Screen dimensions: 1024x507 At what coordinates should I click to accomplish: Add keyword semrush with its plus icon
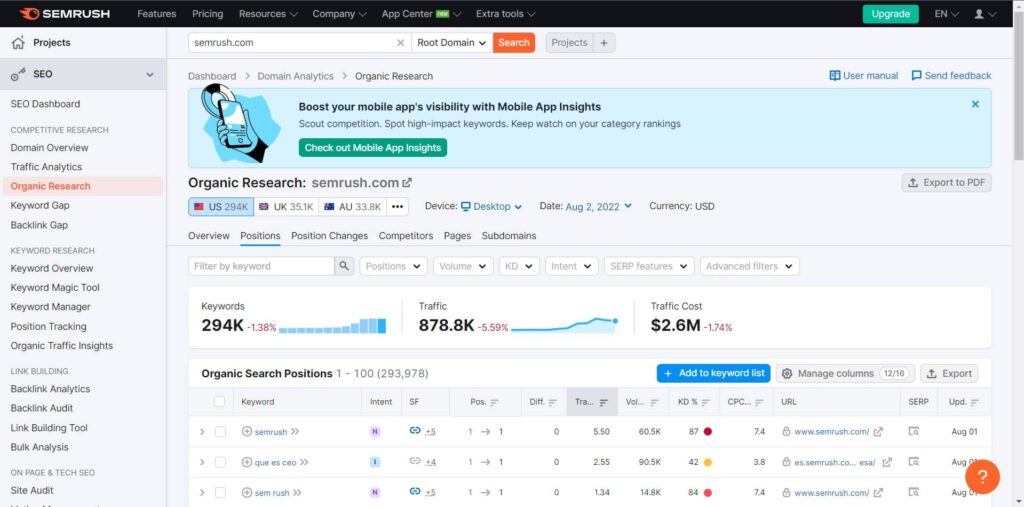[x=246, y=432]
